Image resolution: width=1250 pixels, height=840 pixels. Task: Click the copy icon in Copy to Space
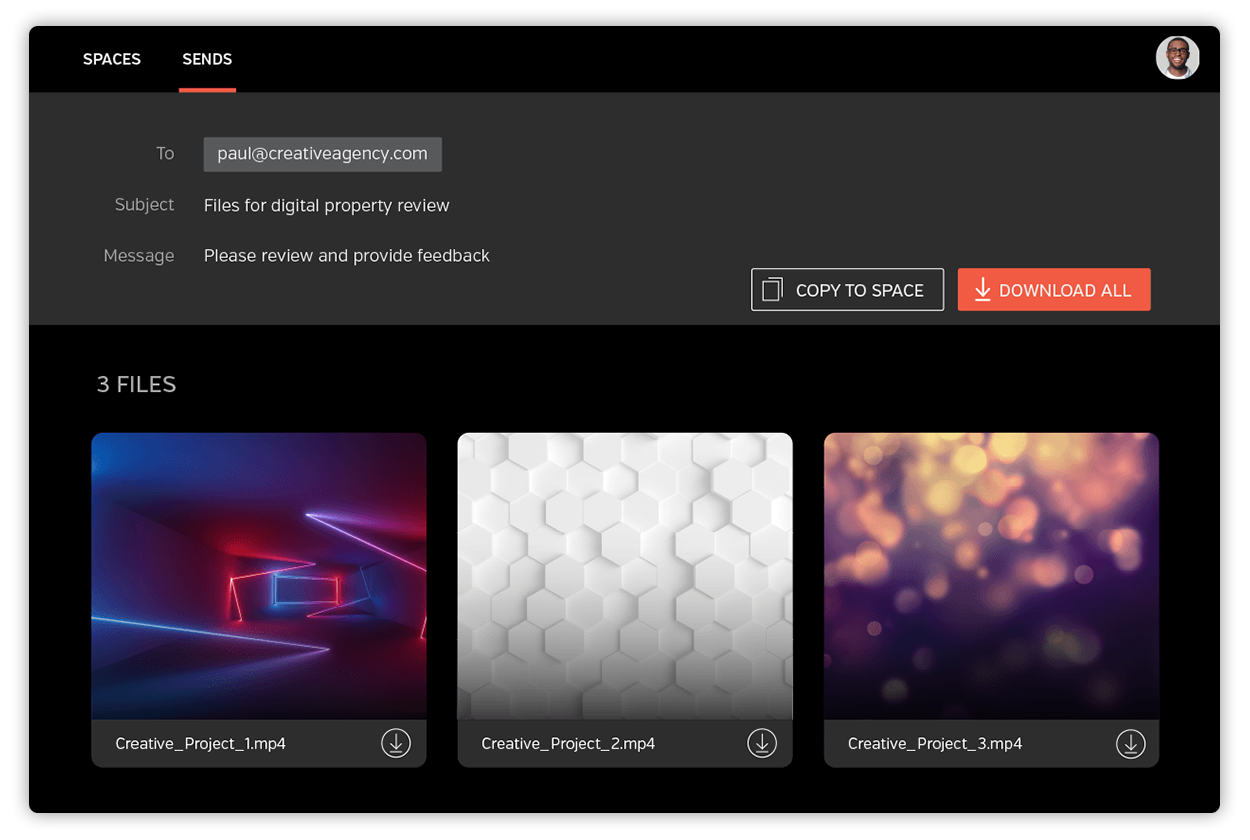[x=772, y=290]
